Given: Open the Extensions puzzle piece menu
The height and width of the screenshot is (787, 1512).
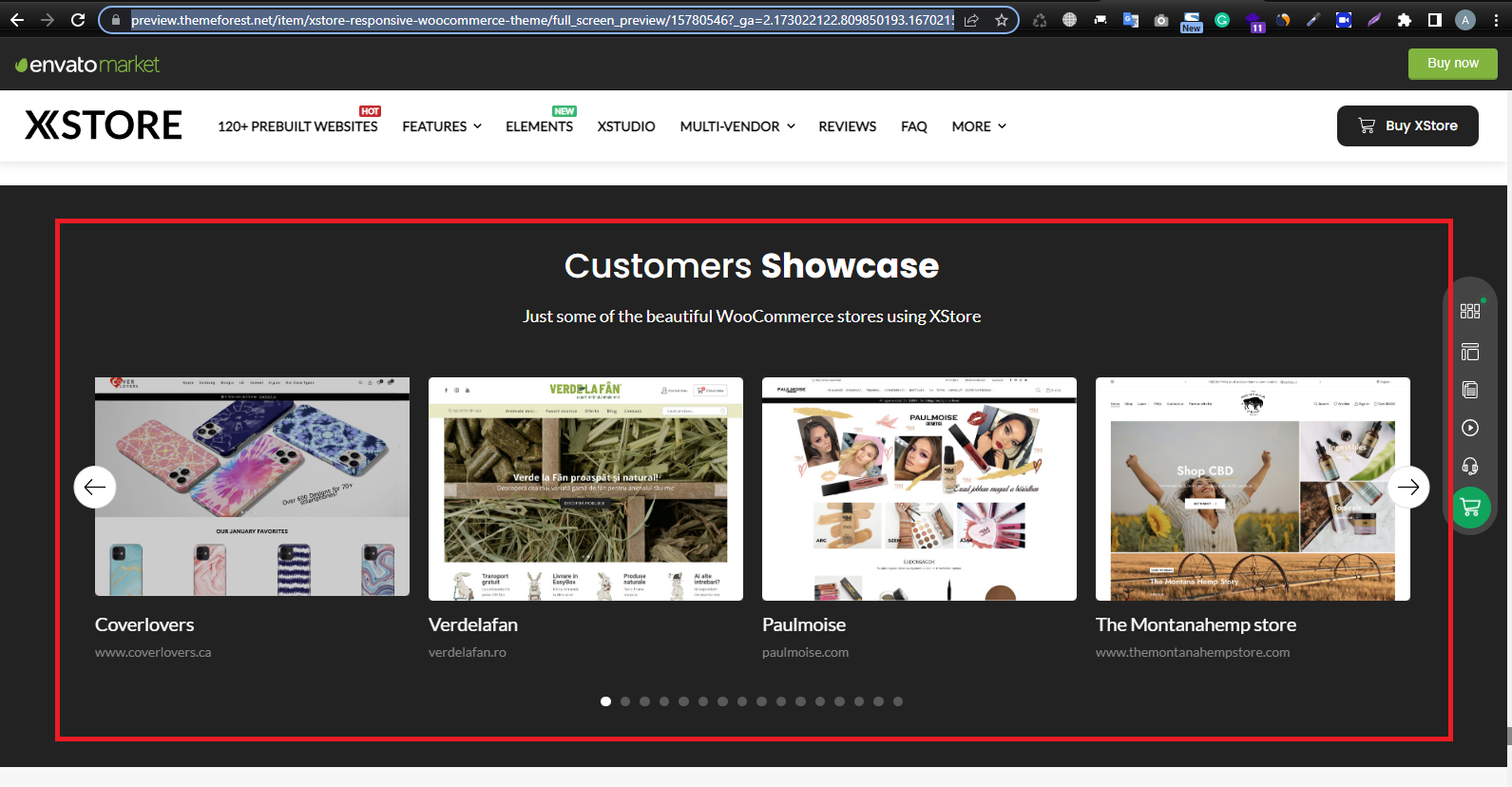Looking at the screenshot, I should pyautogui.click(x=1405, y=20).
